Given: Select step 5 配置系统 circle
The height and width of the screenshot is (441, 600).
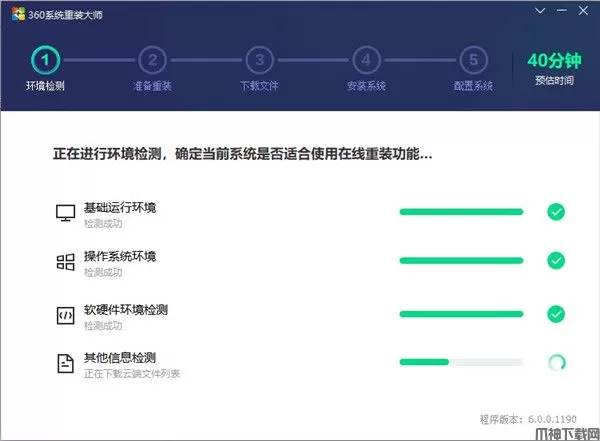Looking at the screenshot, I should 473,60.
